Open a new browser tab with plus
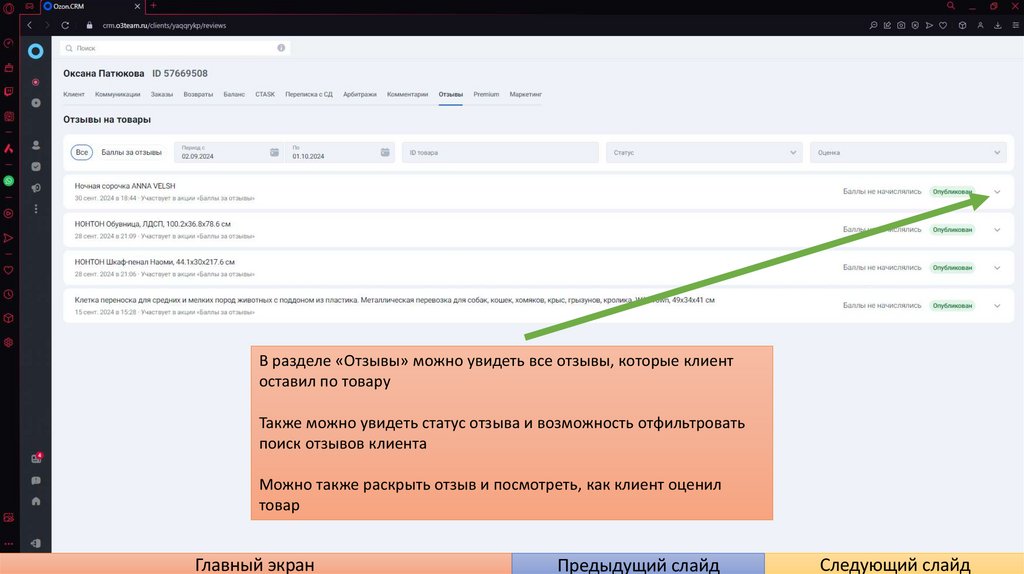The width and height of the screenshot is (1024, 574). [x=153, y=6]
